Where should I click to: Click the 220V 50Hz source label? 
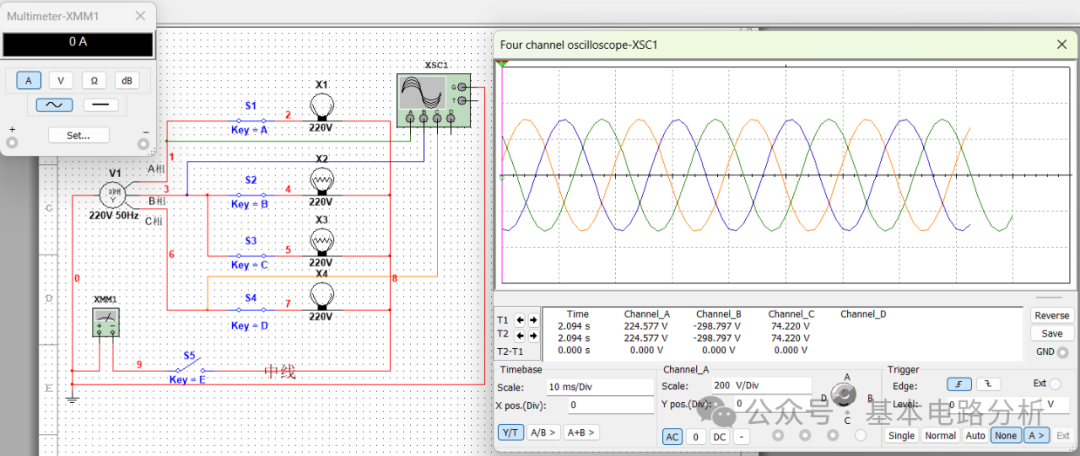tap(114, 215)
